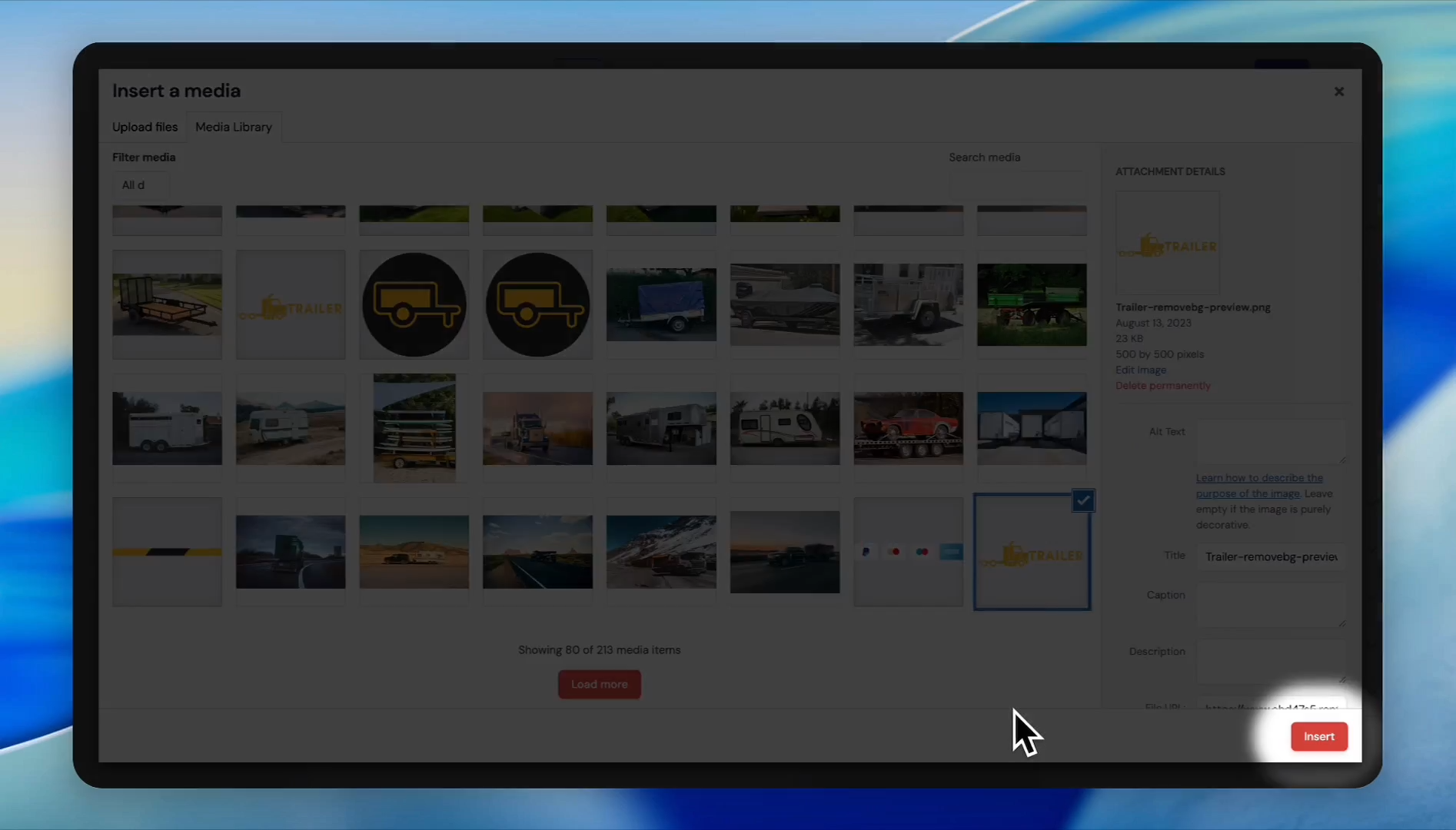This screenshot has width=1456, height=830.
Task: Open the Edit image link
Action: tap(1141, 370)
